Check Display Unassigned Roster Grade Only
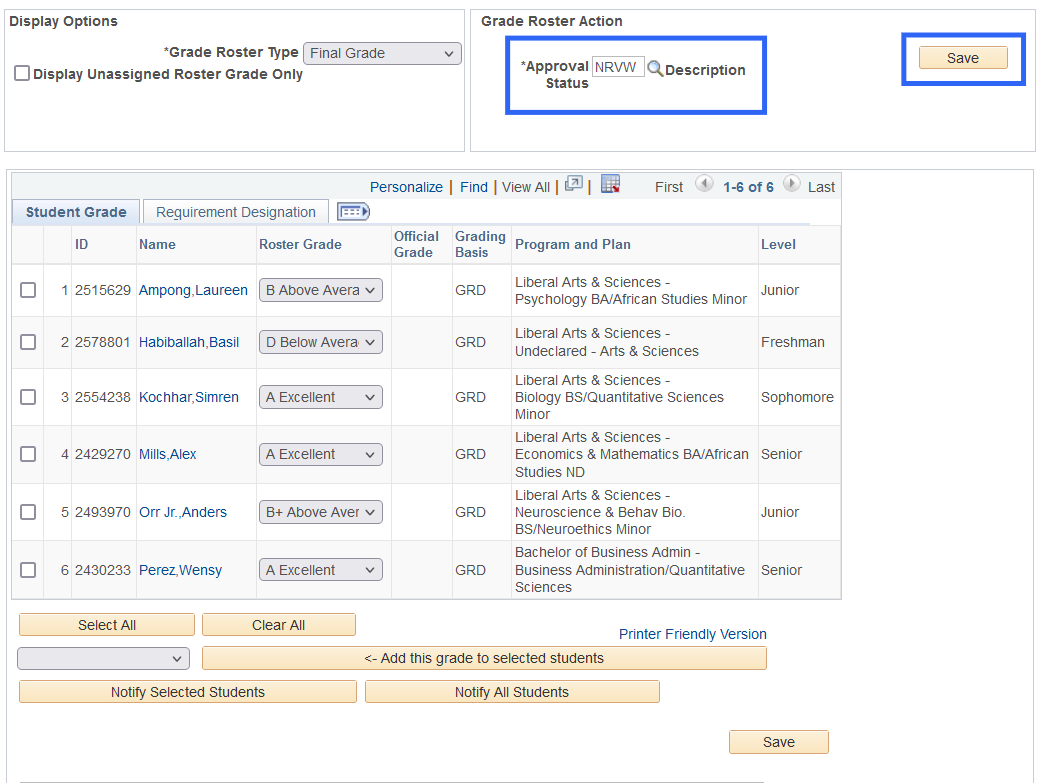The image size is (1038, 783). pos(22,74)
